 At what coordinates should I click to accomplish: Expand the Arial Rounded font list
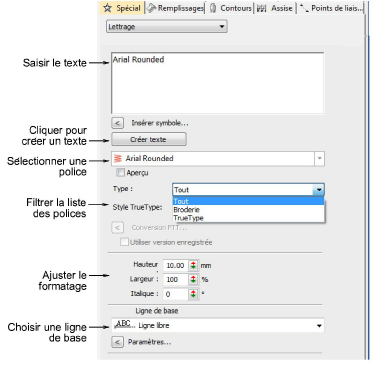click(x=319, y=159)
